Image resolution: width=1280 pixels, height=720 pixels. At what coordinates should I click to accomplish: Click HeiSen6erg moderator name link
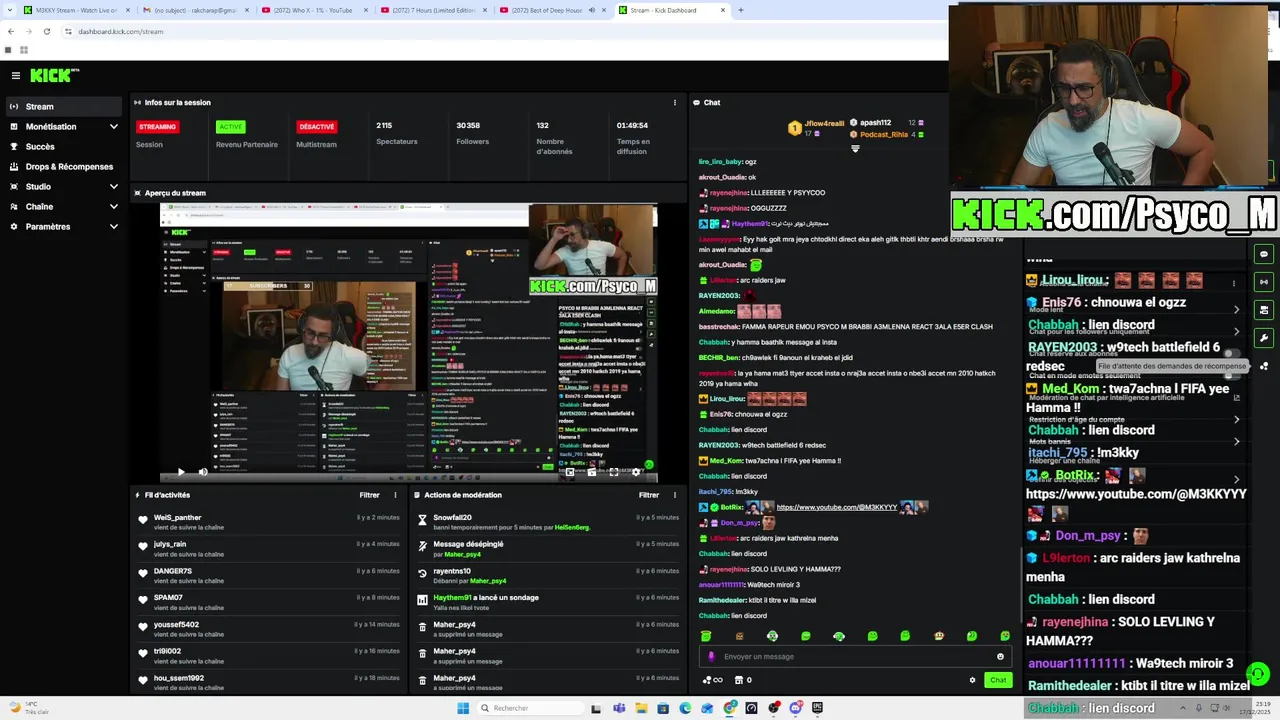click(x=572, y=527)
